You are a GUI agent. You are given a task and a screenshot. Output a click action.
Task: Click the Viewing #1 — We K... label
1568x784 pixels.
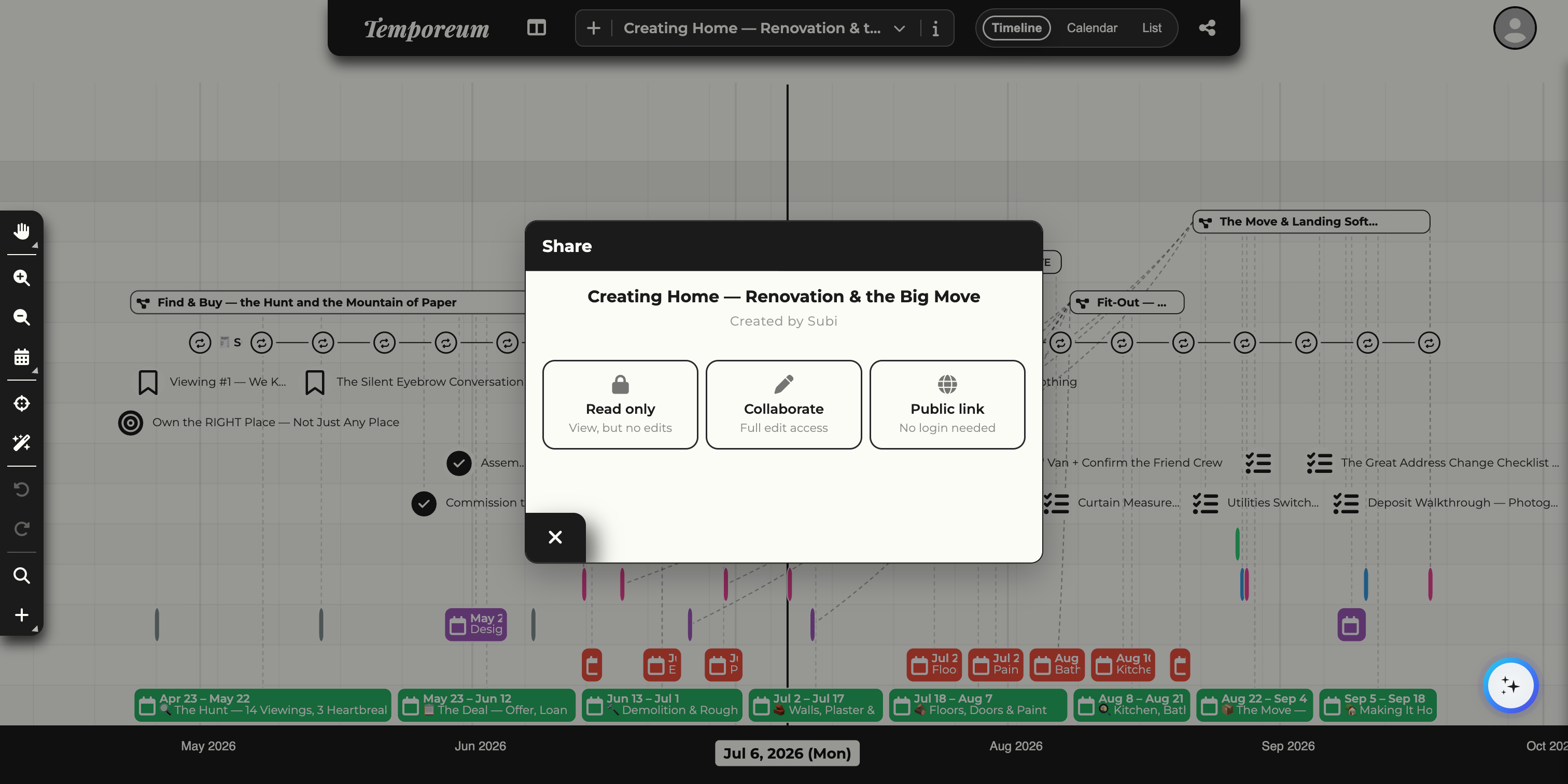click(228, 382)
